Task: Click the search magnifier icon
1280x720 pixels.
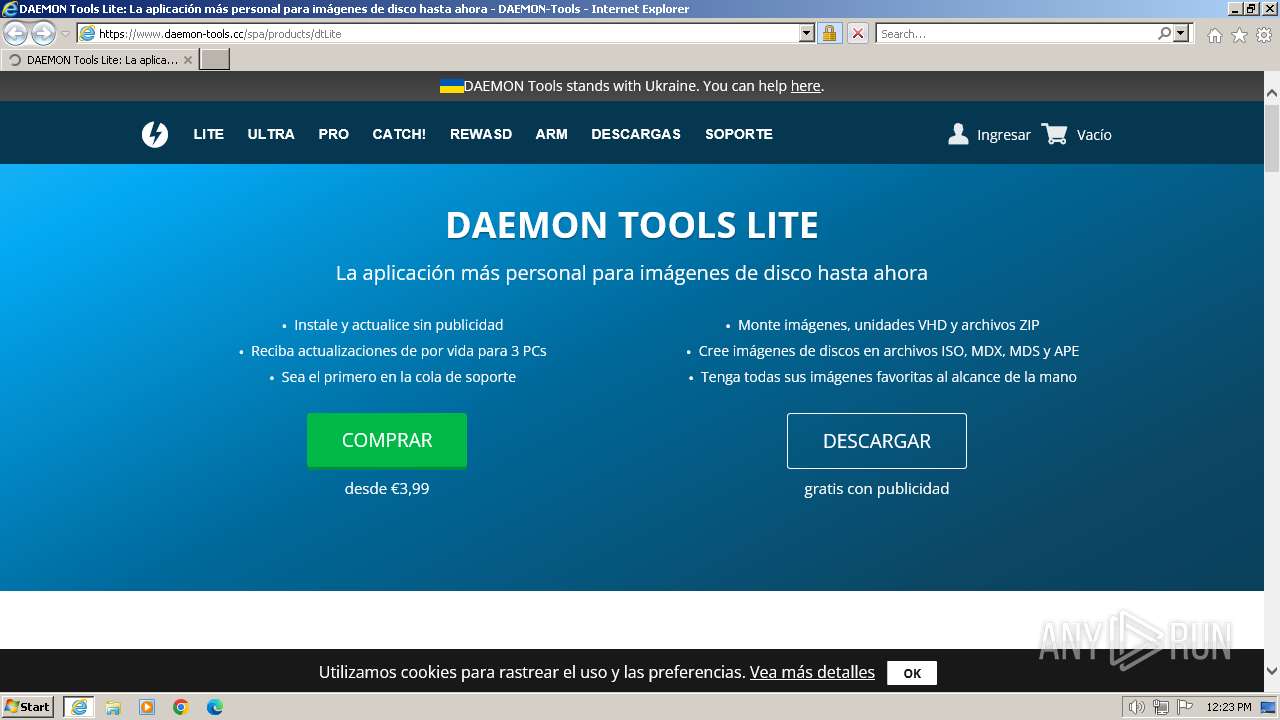Action: coord(1164,33)
